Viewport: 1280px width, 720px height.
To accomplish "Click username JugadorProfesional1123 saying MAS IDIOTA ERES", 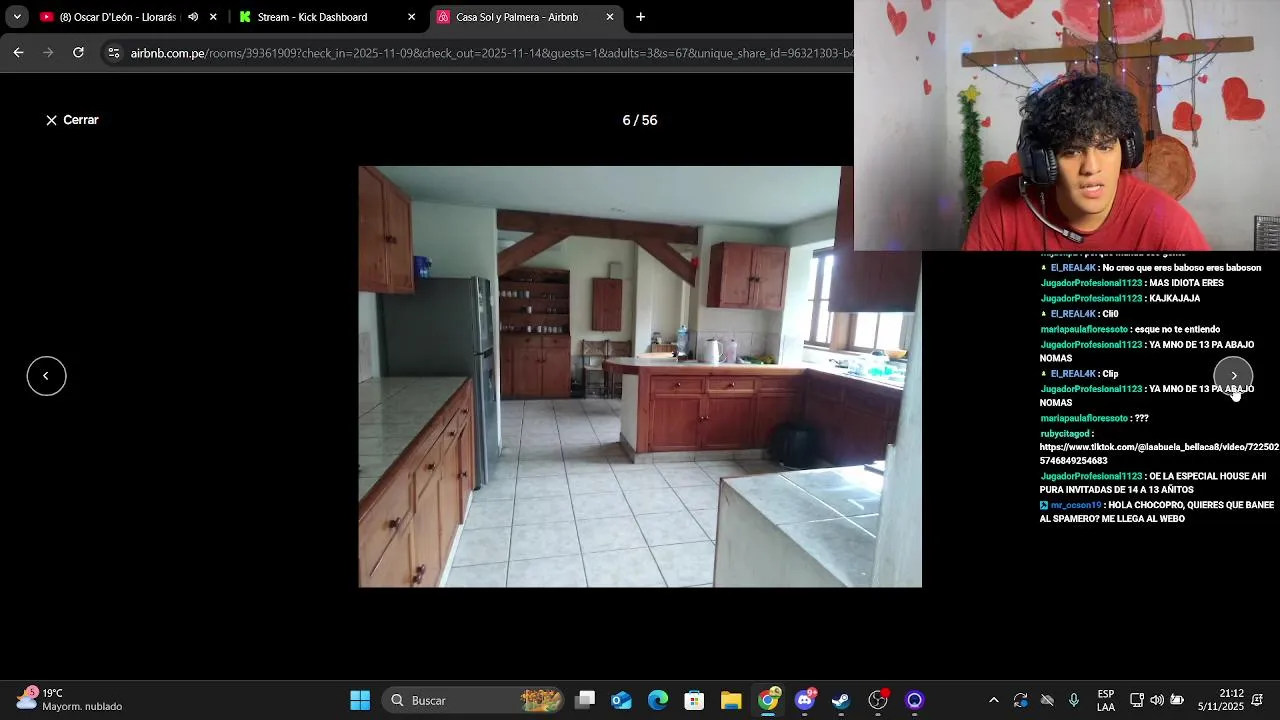I will (1091, 283).
